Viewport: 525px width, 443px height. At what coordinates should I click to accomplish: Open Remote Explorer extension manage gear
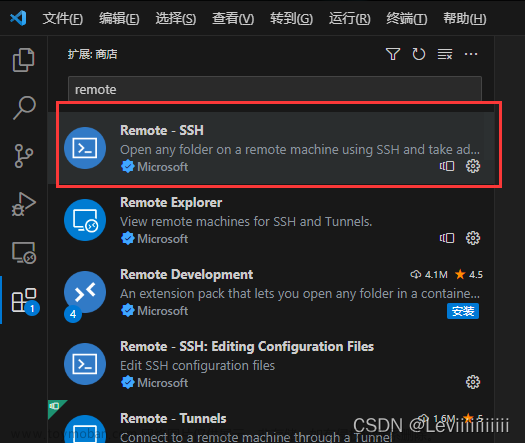(x=473, y=238)
